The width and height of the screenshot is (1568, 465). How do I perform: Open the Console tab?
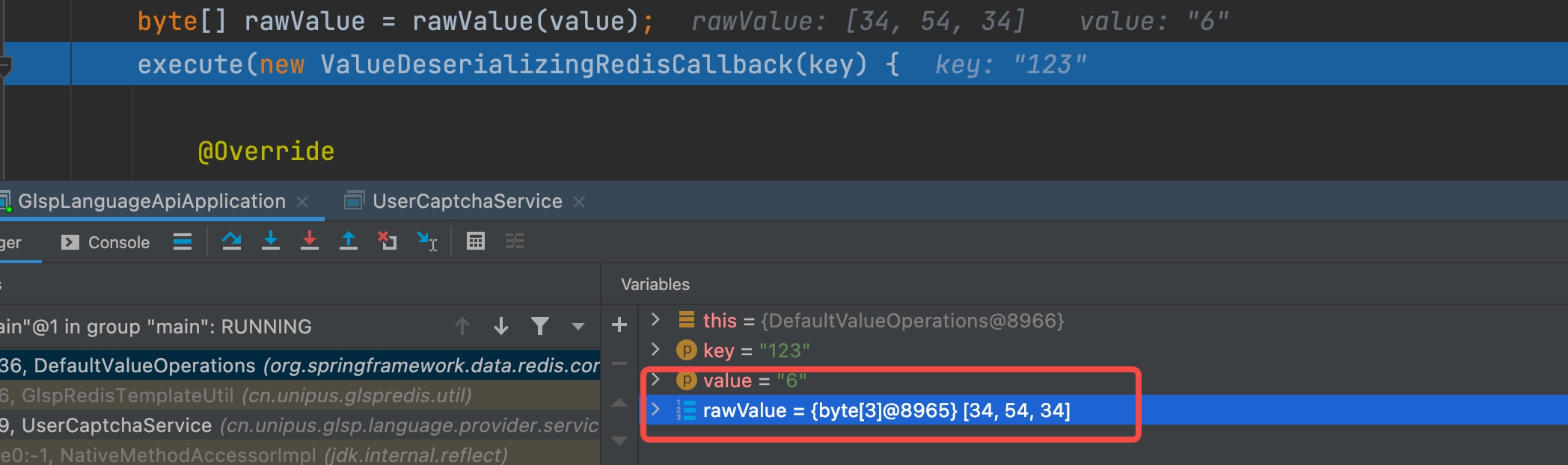(x=106, y=242)
